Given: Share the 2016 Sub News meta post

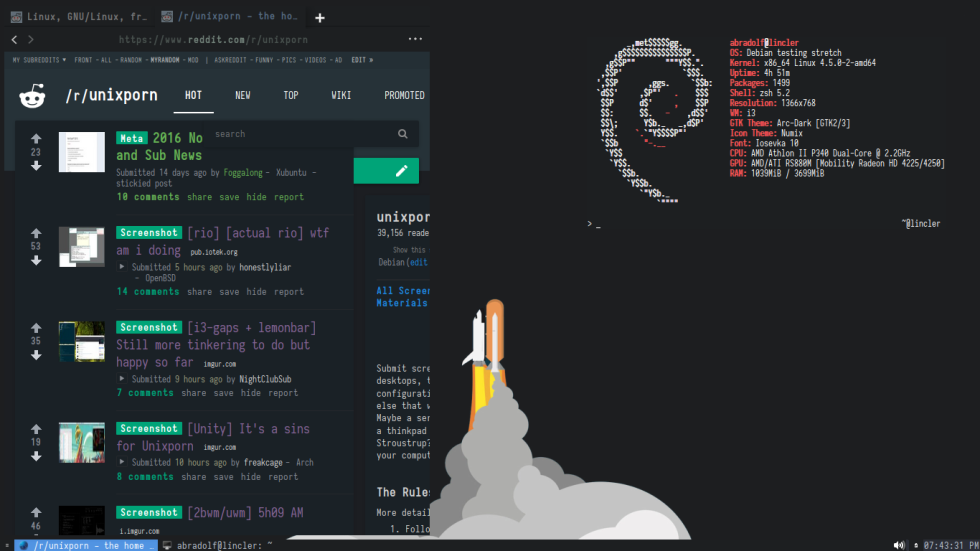Looking at the screenshot, I should point(199,197).
